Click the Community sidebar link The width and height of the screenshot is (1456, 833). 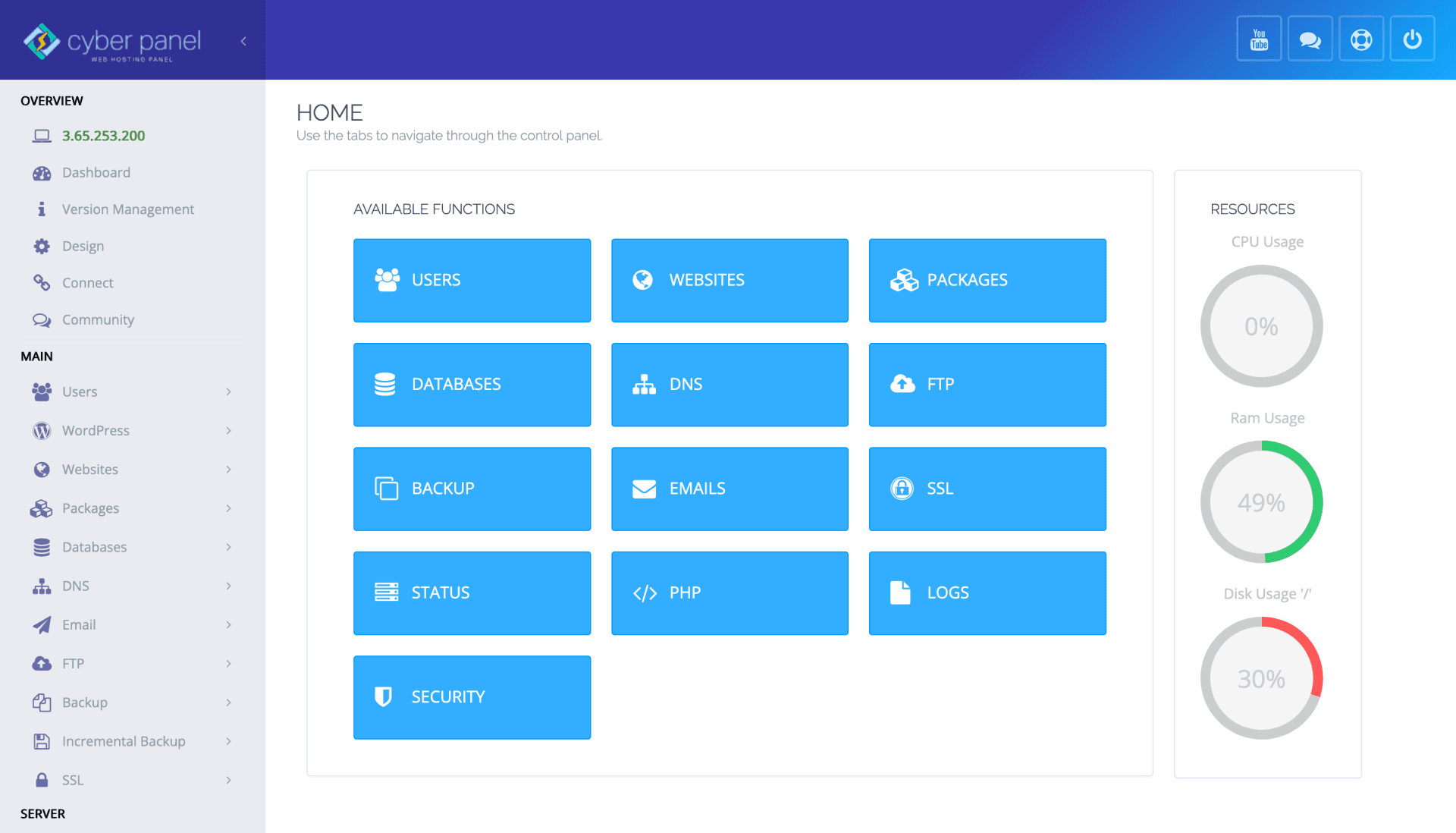98,320
